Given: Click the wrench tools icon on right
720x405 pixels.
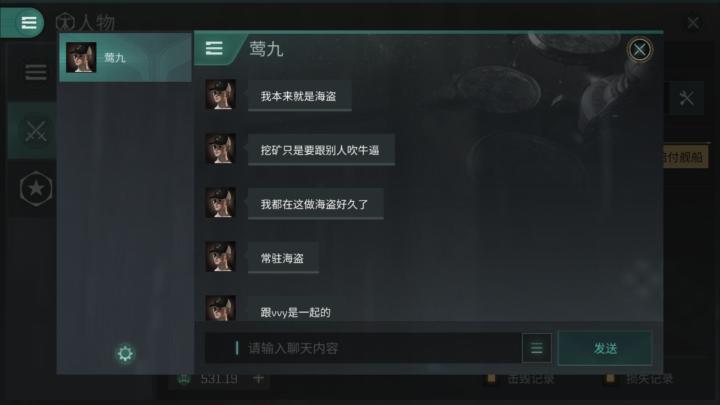Looking at the screenshot, I should tap(686, 98).
